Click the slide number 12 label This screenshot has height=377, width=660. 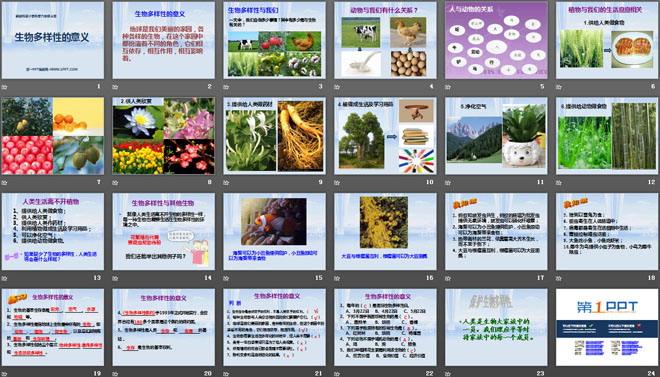[x=652, y=182]
